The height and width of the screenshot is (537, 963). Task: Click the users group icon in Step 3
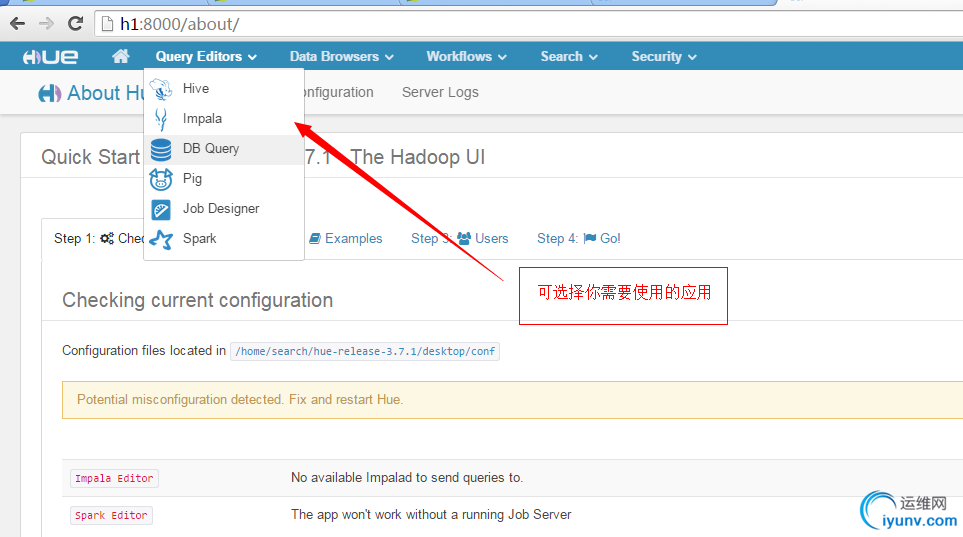(464, 238)
